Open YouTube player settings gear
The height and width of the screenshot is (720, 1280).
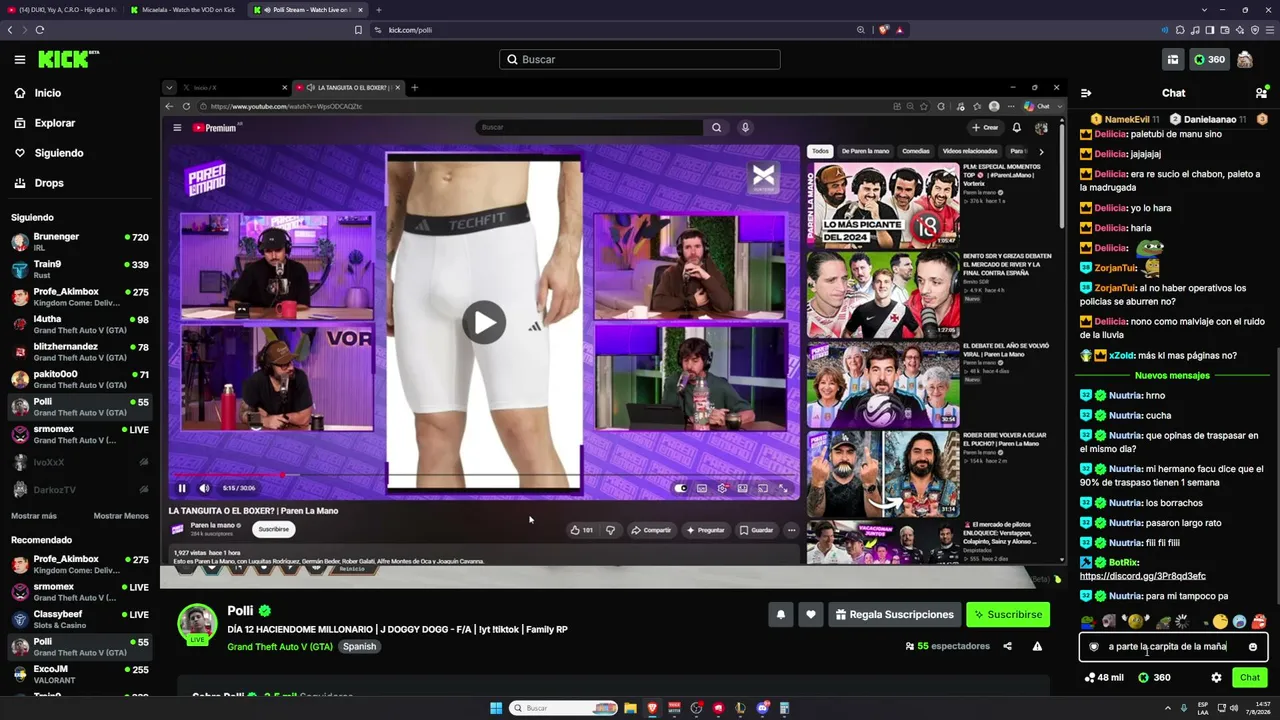tap(722, 488)
